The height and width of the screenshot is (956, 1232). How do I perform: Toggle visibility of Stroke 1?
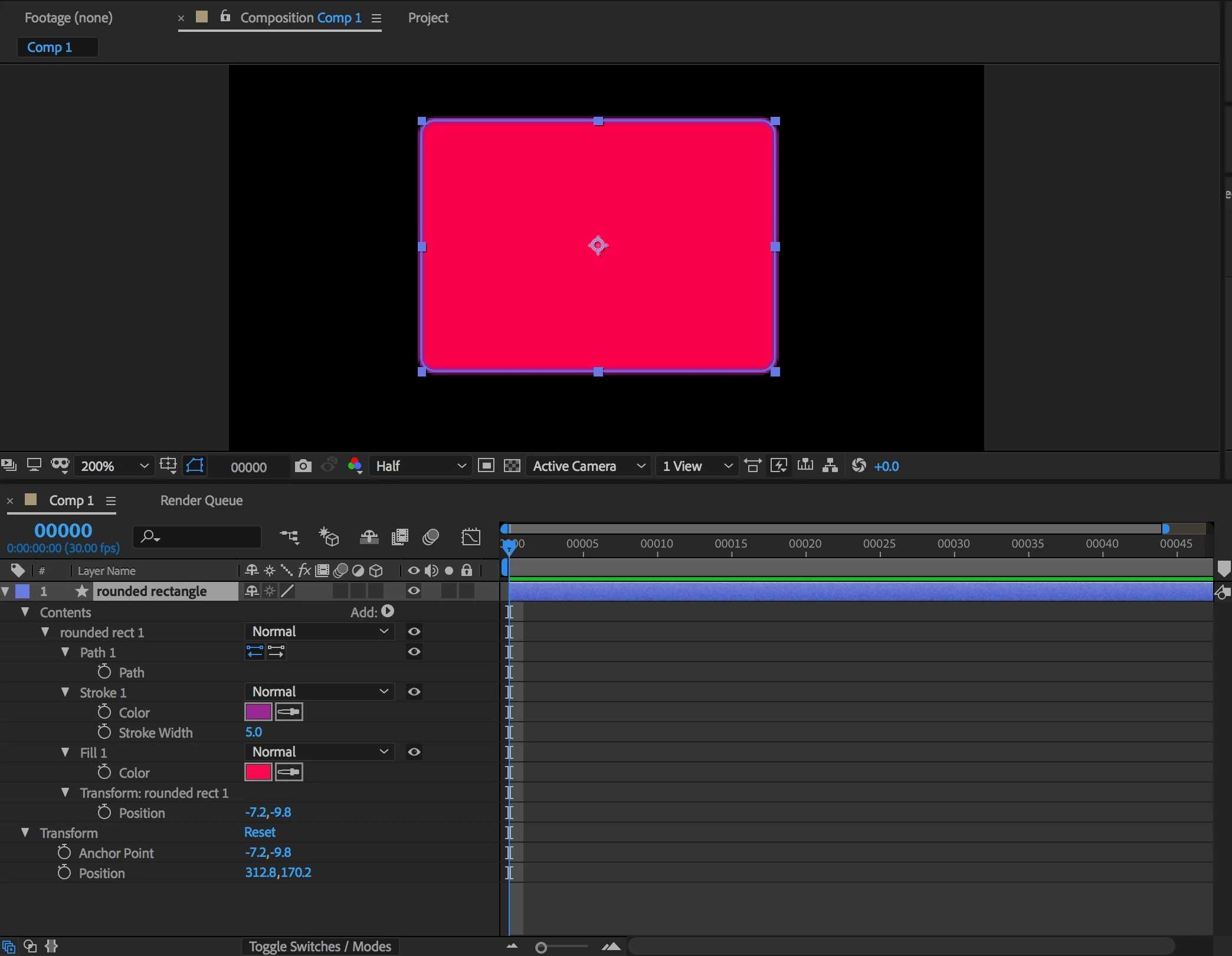pyautogui.click(x=414, y=692)
